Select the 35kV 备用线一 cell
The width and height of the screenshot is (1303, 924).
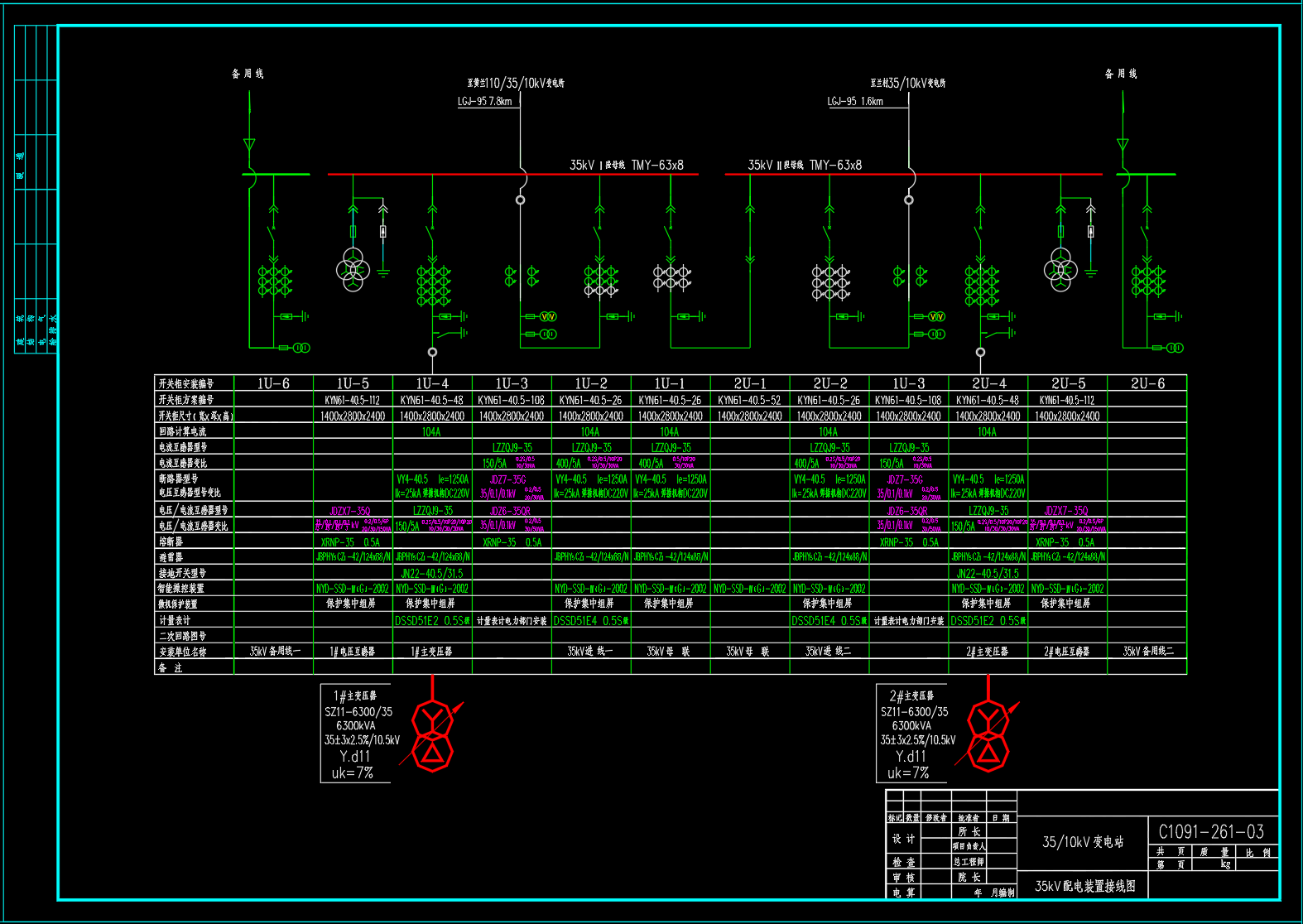click(x=275, y=652)
